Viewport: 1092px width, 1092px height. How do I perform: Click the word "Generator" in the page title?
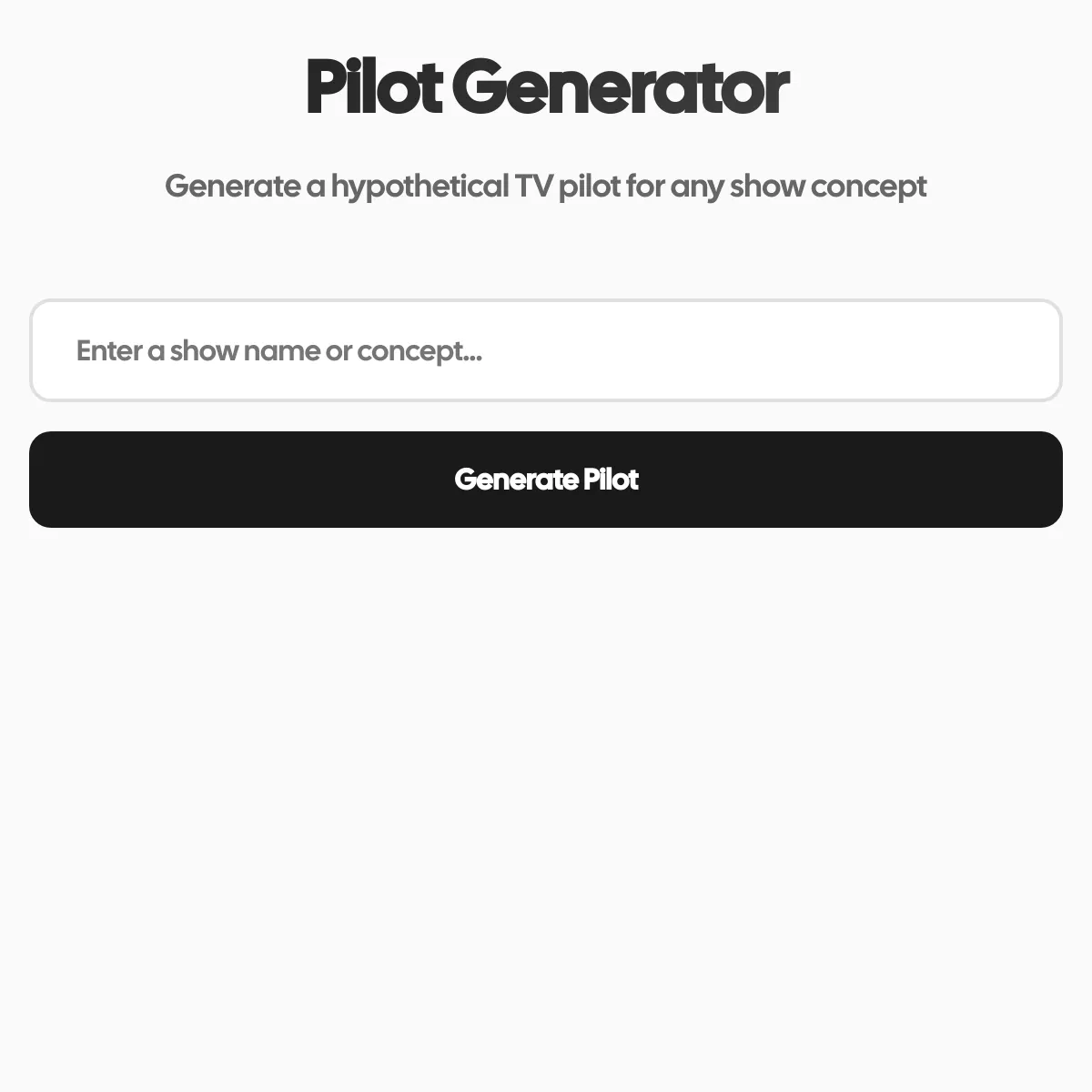tap(620, 87)
